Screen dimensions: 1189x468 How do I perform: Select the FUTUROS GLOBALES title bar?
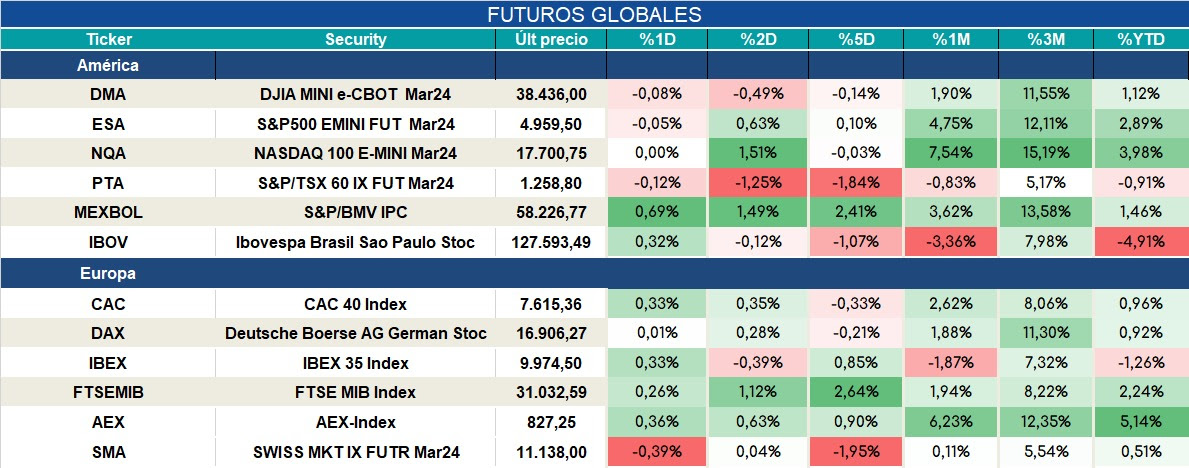tap(594, 14)
